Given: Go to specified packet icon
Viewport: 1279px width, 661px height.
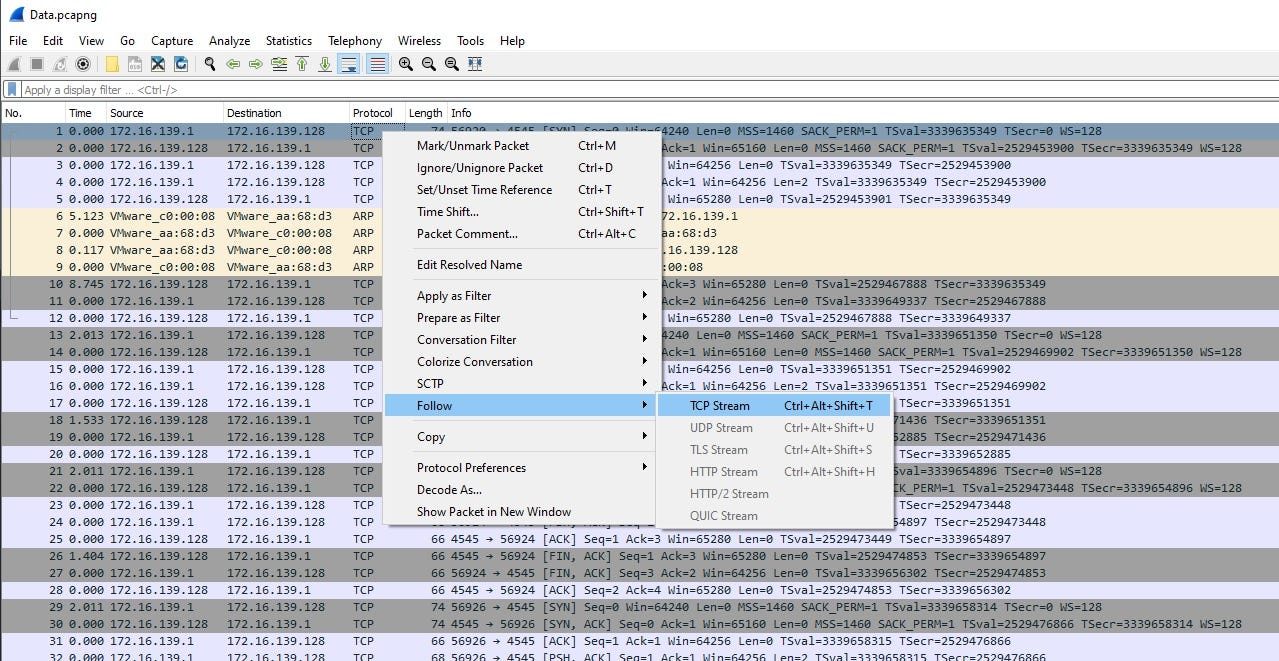Looking at the screenshot, I should [279, 64].
